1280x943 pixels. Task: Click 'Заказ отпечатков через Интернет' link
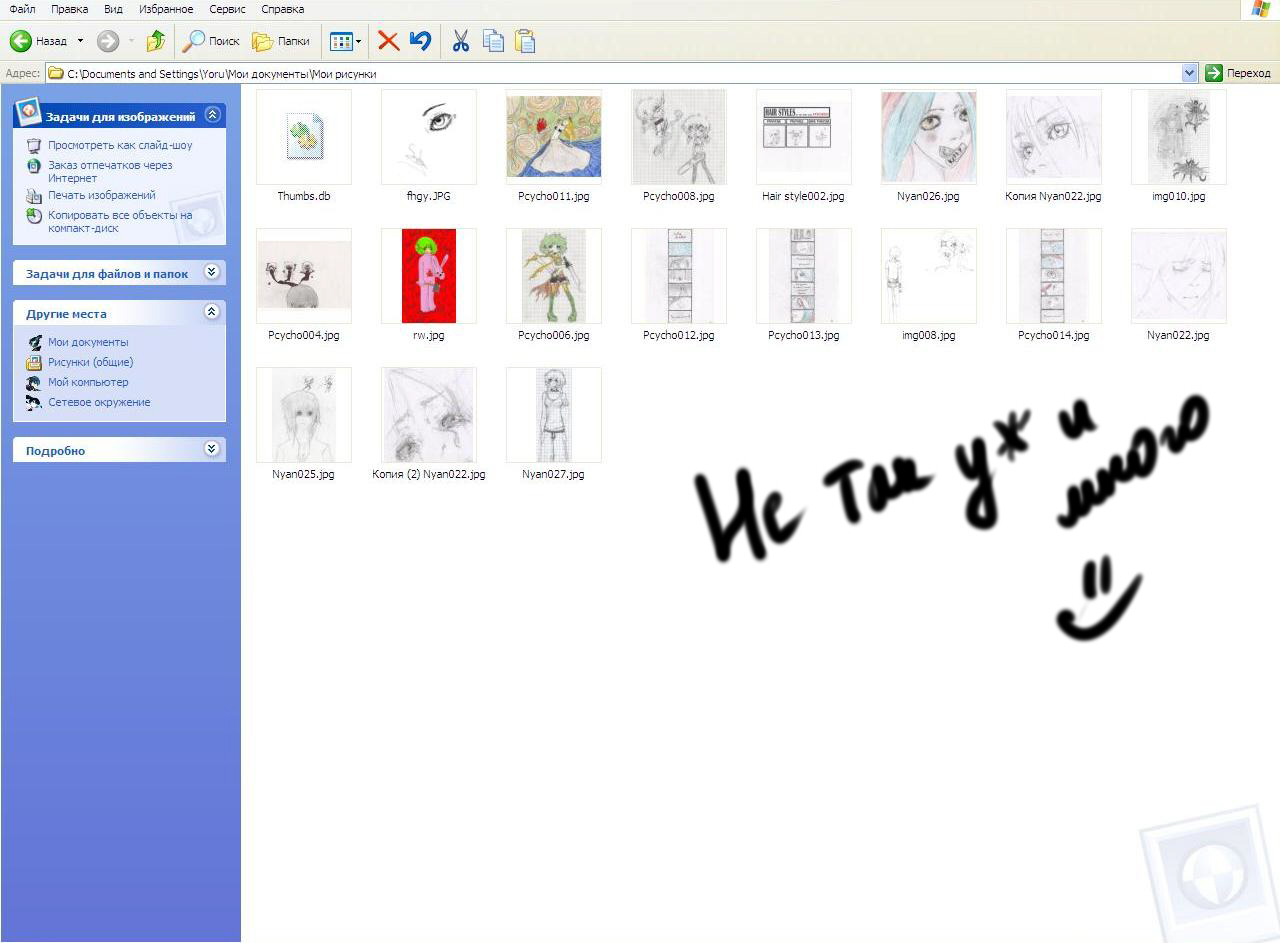coord(110,171)
